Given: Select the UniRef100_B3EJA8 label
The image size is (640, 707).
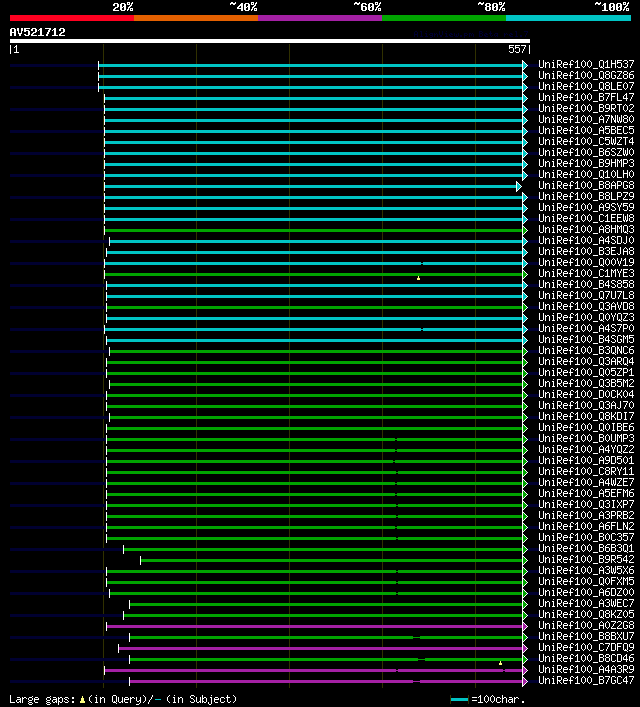Looking at the screenshot, I should [x=586, y=252].
